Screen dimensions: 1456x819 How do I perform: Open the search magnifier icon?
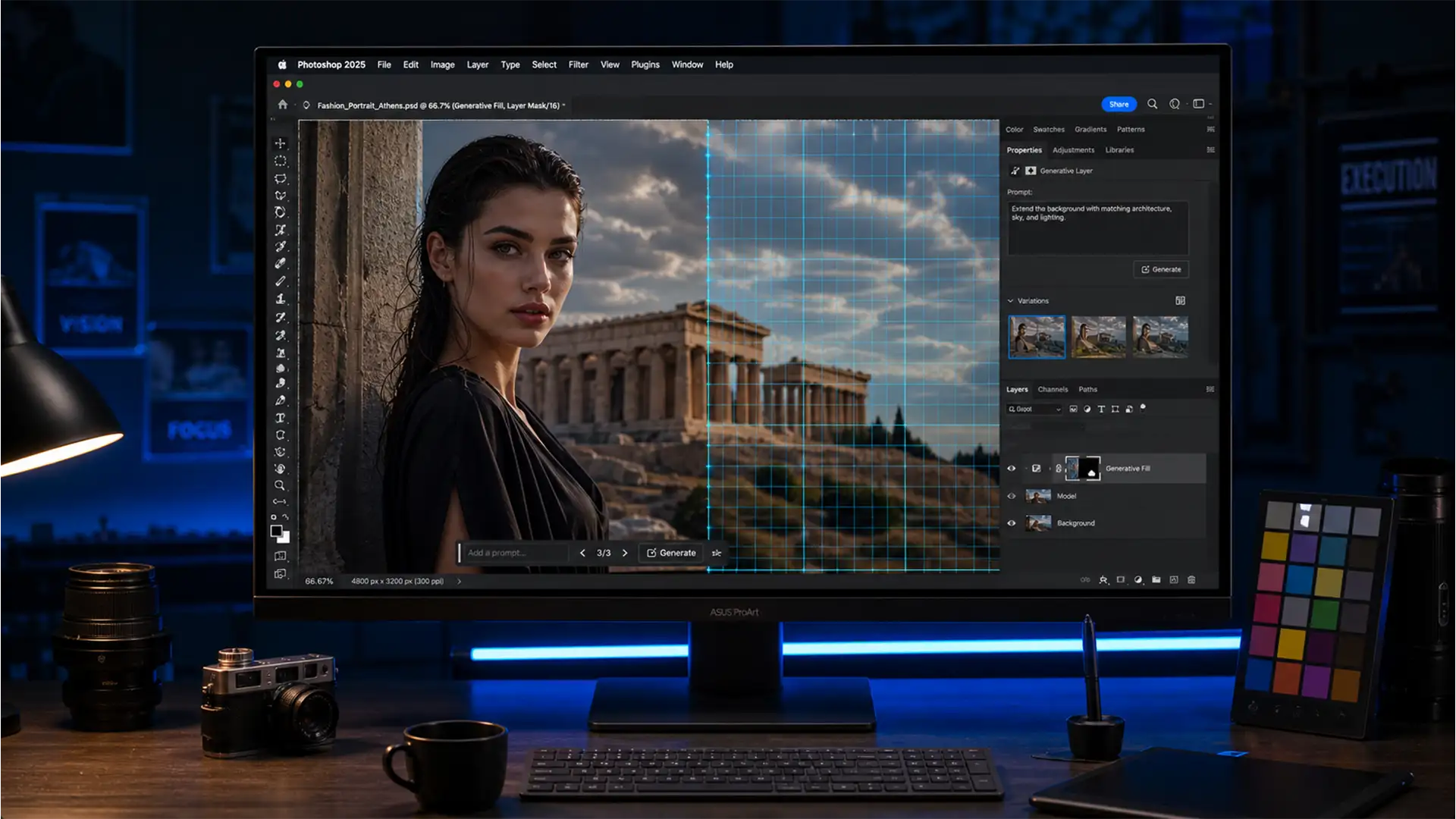1152,104
